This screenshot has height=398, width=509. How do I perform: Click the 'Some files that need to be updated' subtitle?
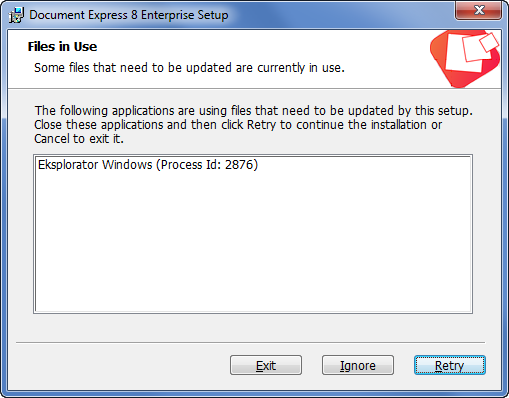[189, 68]
